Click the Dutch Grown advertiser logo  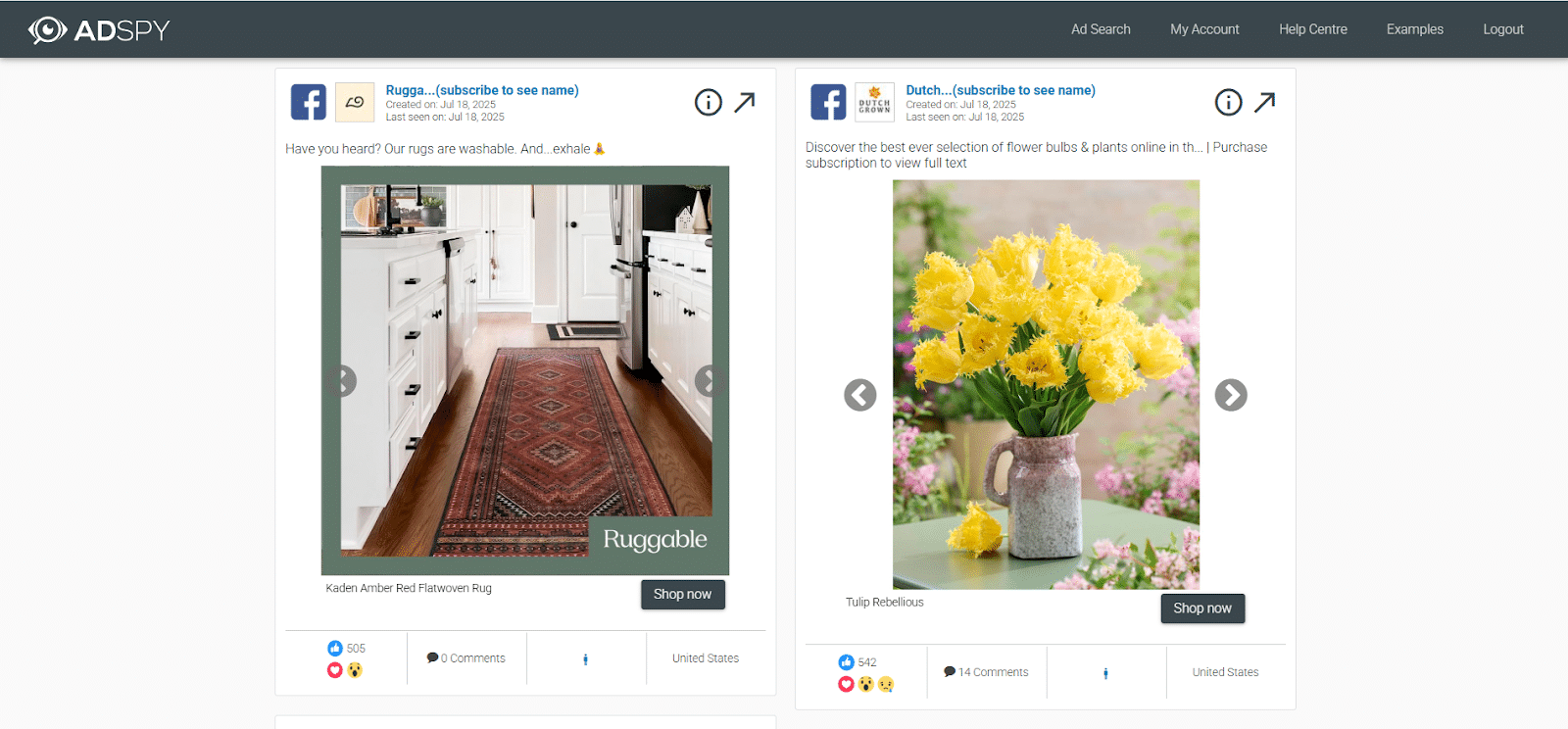[x=875, y=102]
